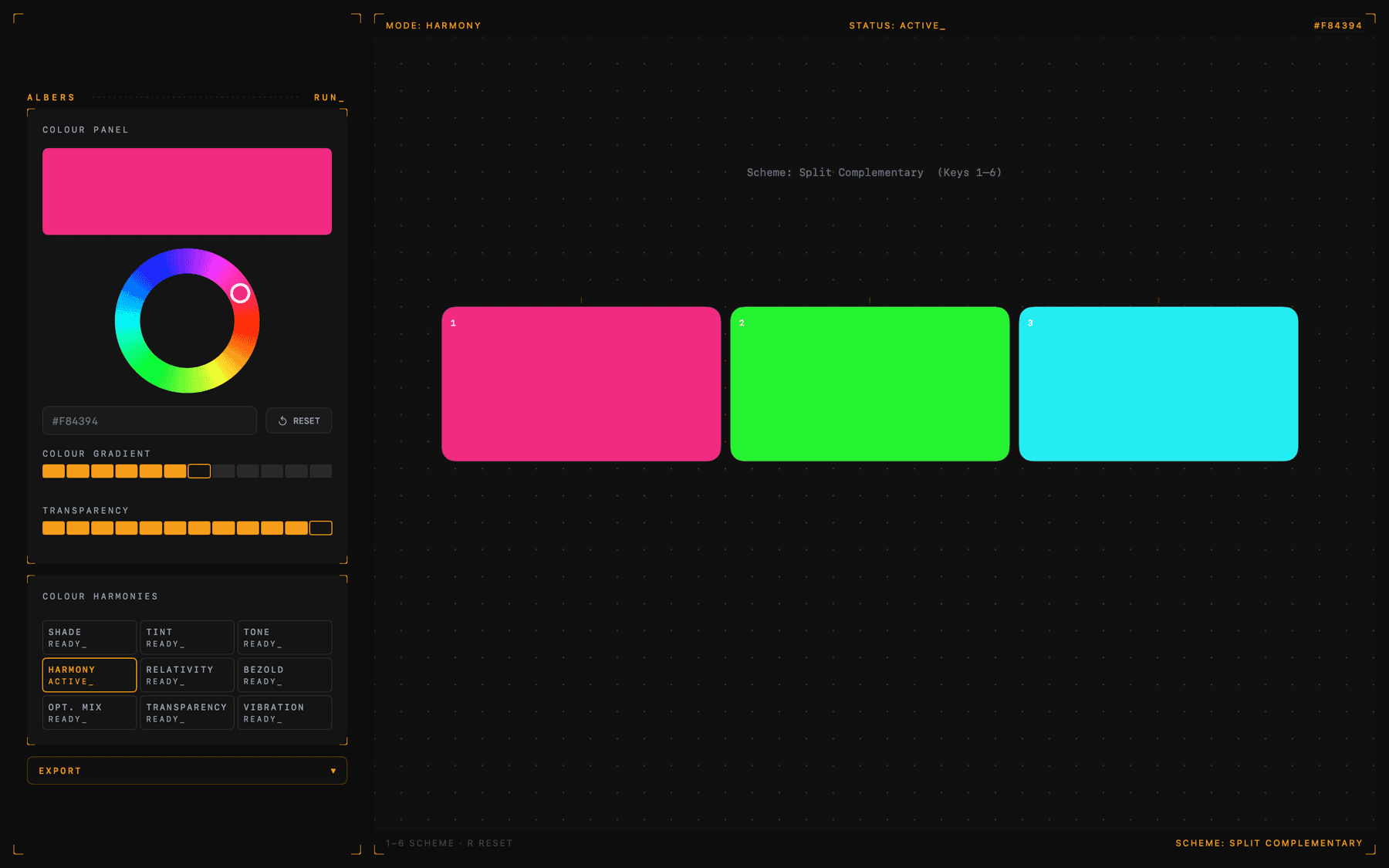Choose the Relativity mode tile

coord(187,675)
